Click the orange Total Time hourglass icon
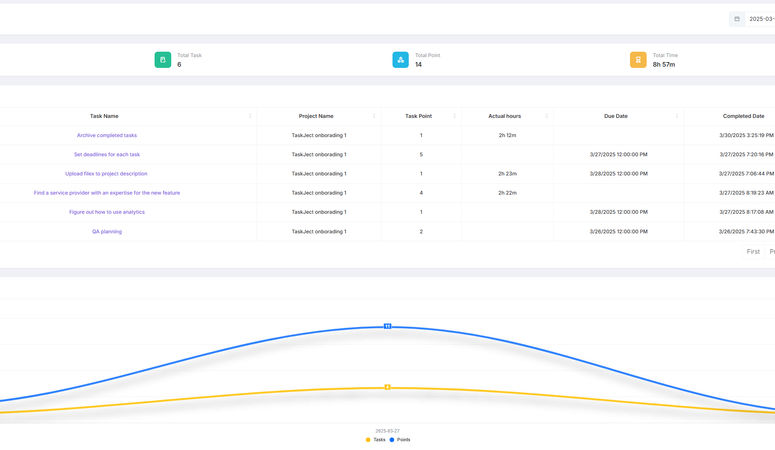 (638, 60)
